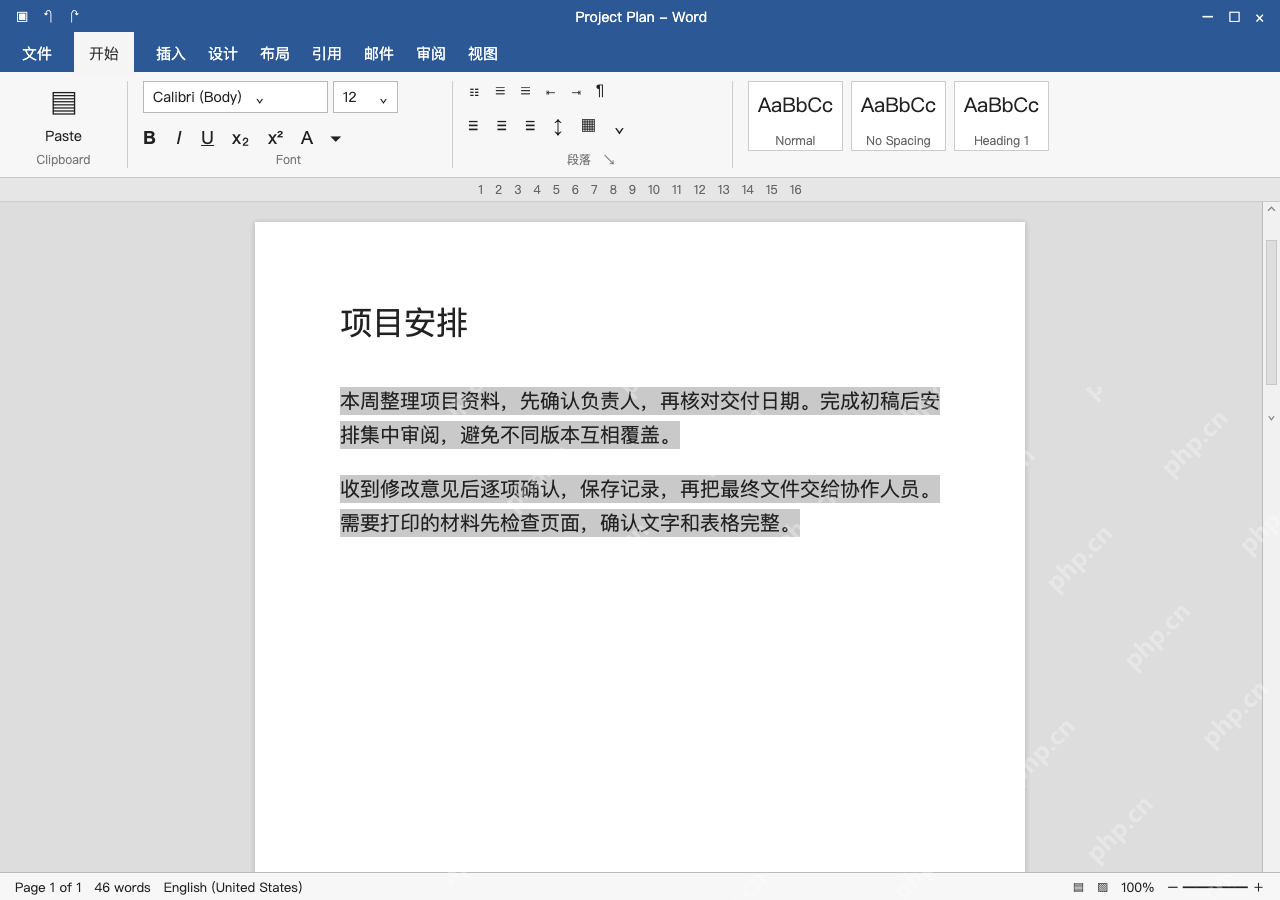Zoom in with the plus icon
The height and width of the screenshot is (900, 1280).
1258,887
